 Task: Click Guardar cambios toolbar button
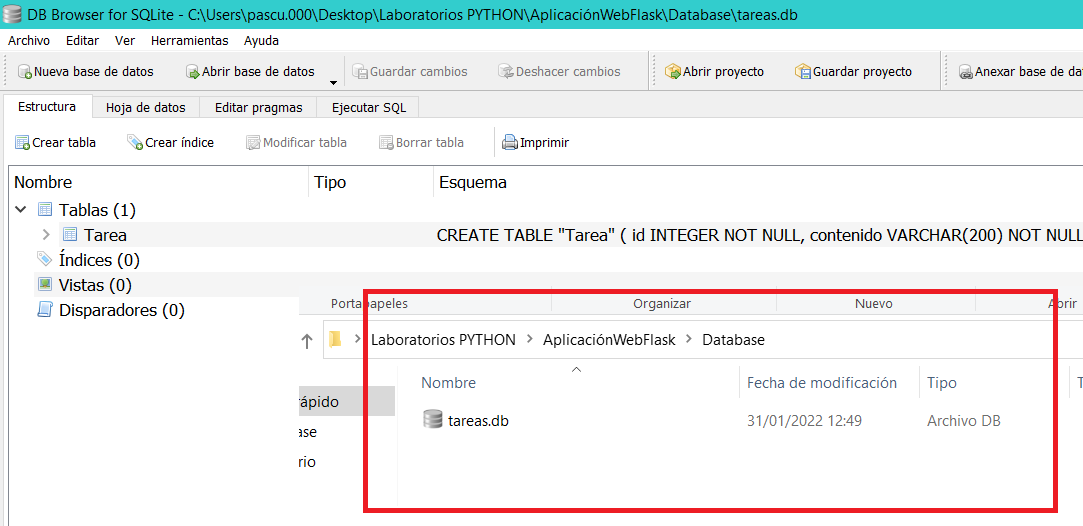tap(410, 72)
